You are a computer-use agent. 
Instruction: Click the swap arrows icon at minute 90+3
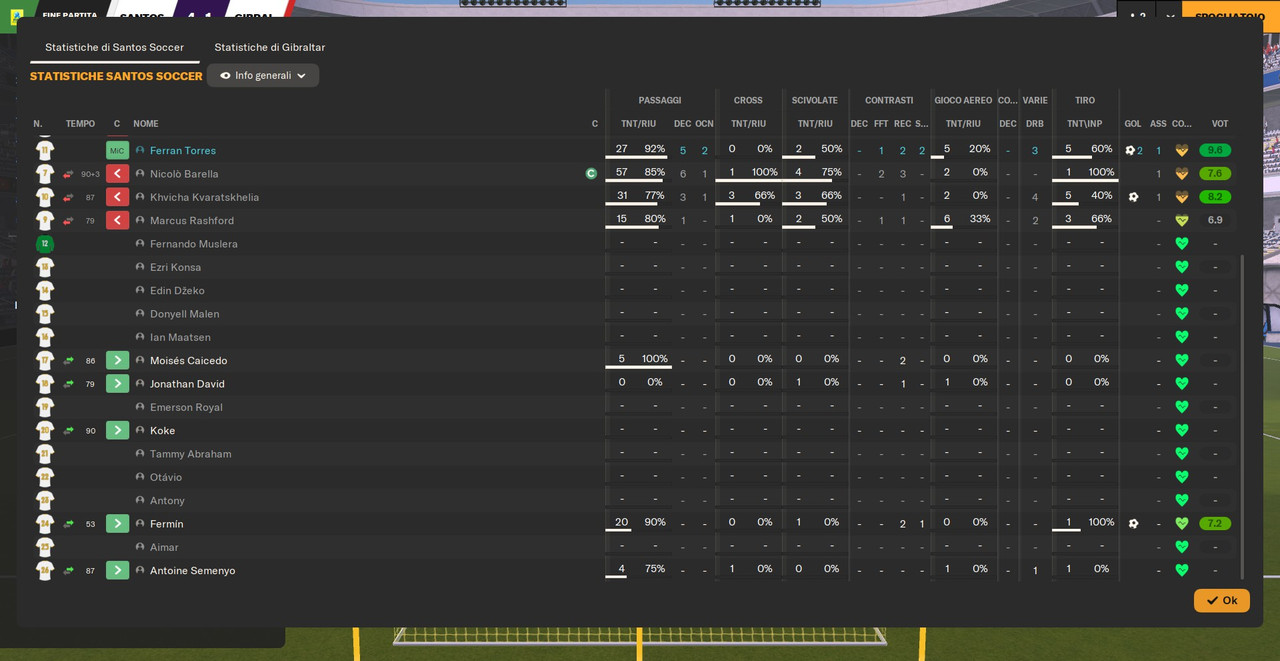point(68,174)
